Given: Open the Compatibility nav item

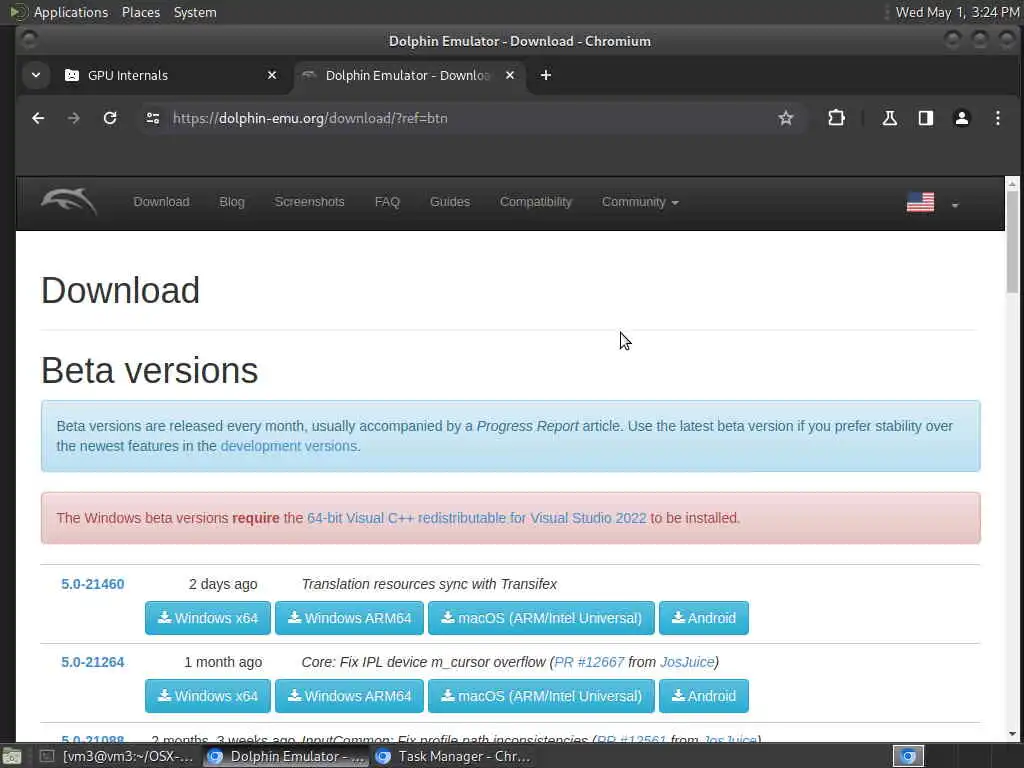Looking at the screenshot, I should point(536,202).
